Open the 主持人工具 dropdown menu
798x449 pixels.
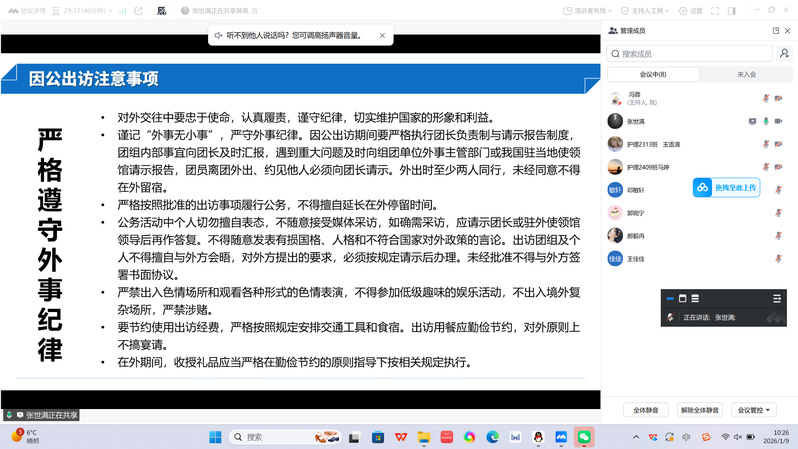tap(650, 10)
